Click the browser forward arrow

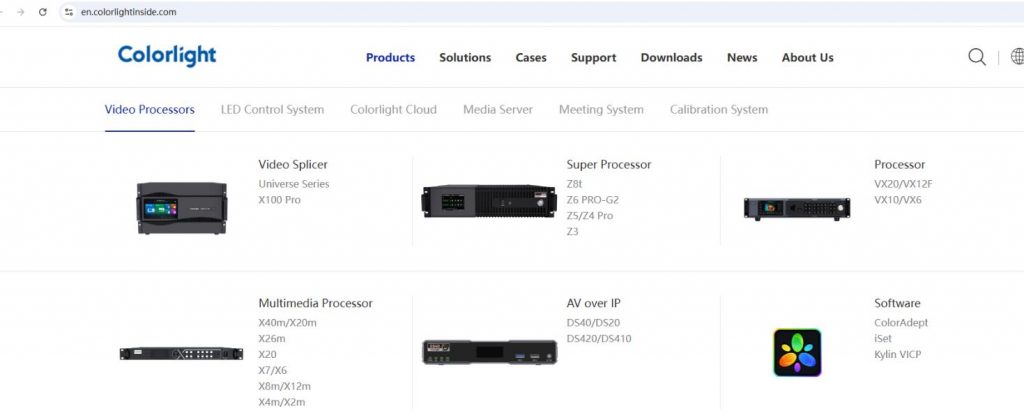(x=20, y=12)
